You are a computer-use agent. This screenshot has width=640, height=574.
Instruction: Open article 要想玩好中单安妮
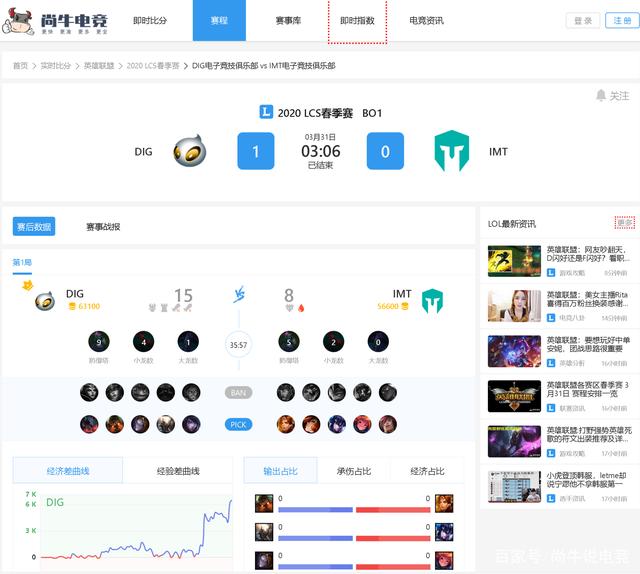pyautogui.click(x=588, y=344)
